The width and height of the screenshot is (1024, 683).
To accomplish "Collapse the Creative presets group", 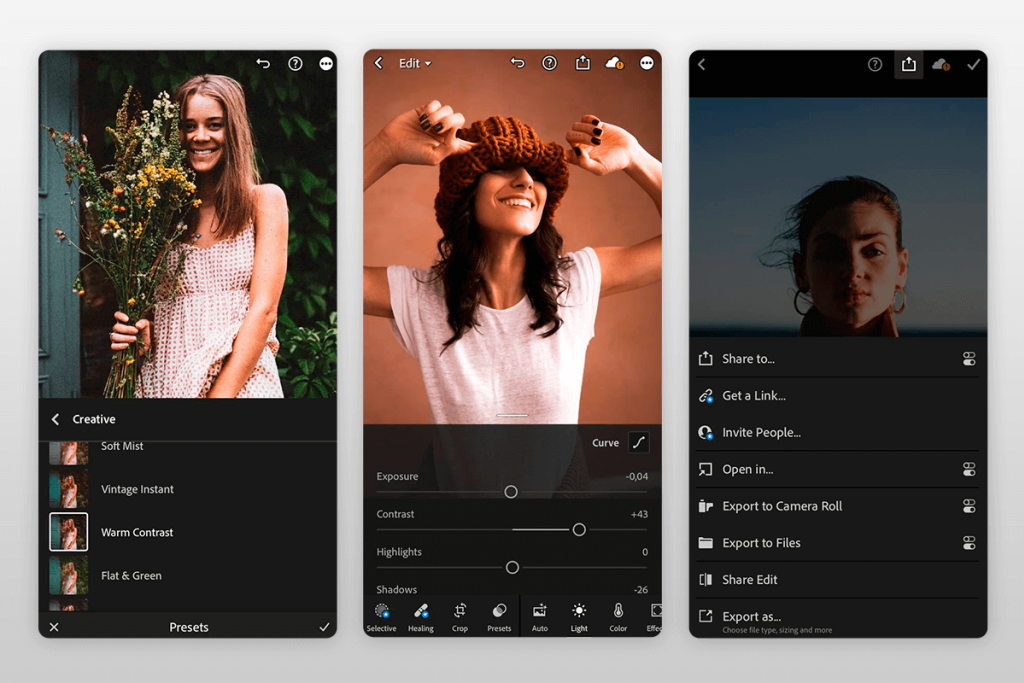I will [x=57, y=419].
